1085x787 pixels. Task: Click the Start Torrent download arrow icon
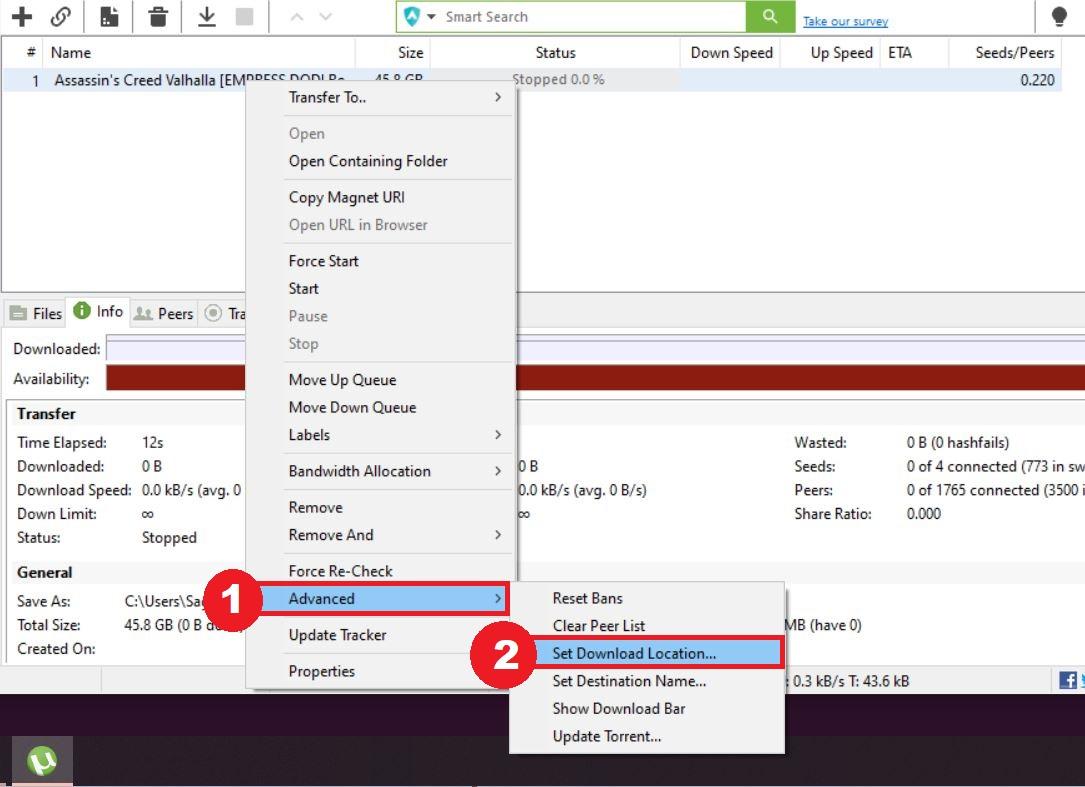click(206, 16)
